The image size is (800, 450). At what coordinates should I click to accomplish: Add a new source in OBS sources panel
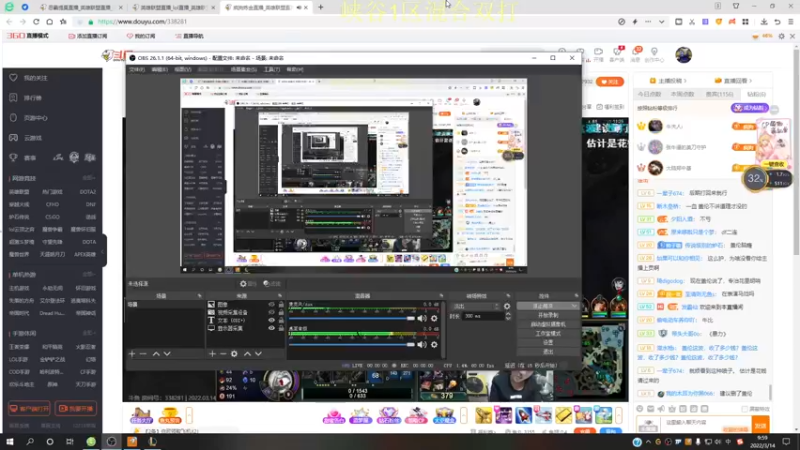[x=212, y=354]
